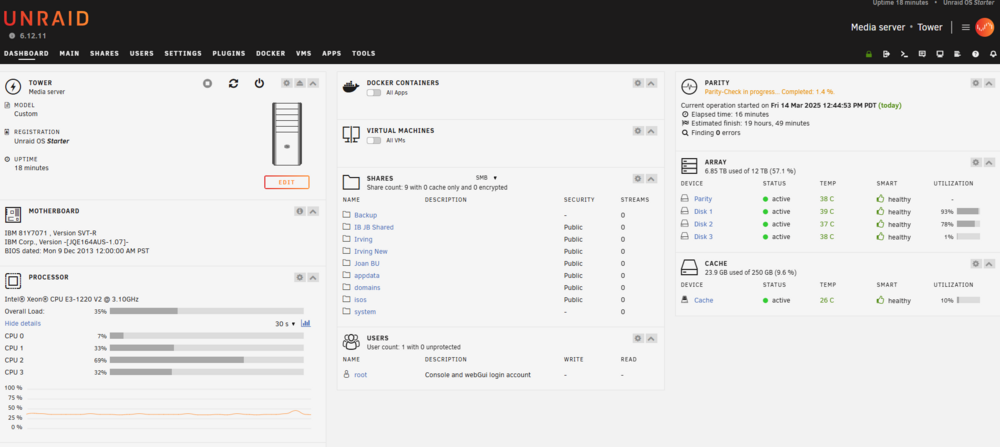The image size is (1000, 447).
Task: Open the Backup share link
Action: point(365,216)
